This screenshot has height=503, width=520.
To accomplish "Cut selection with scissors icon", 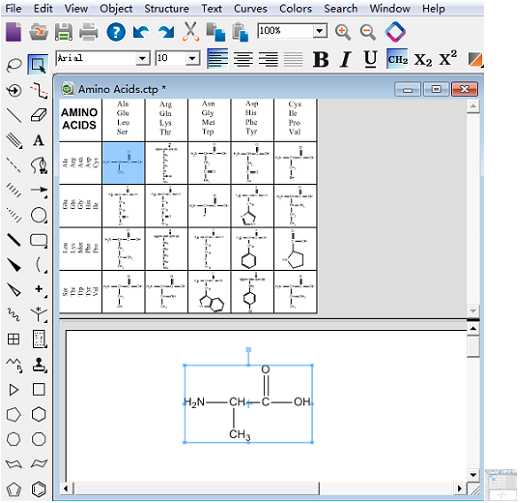I will click(191, 32).
